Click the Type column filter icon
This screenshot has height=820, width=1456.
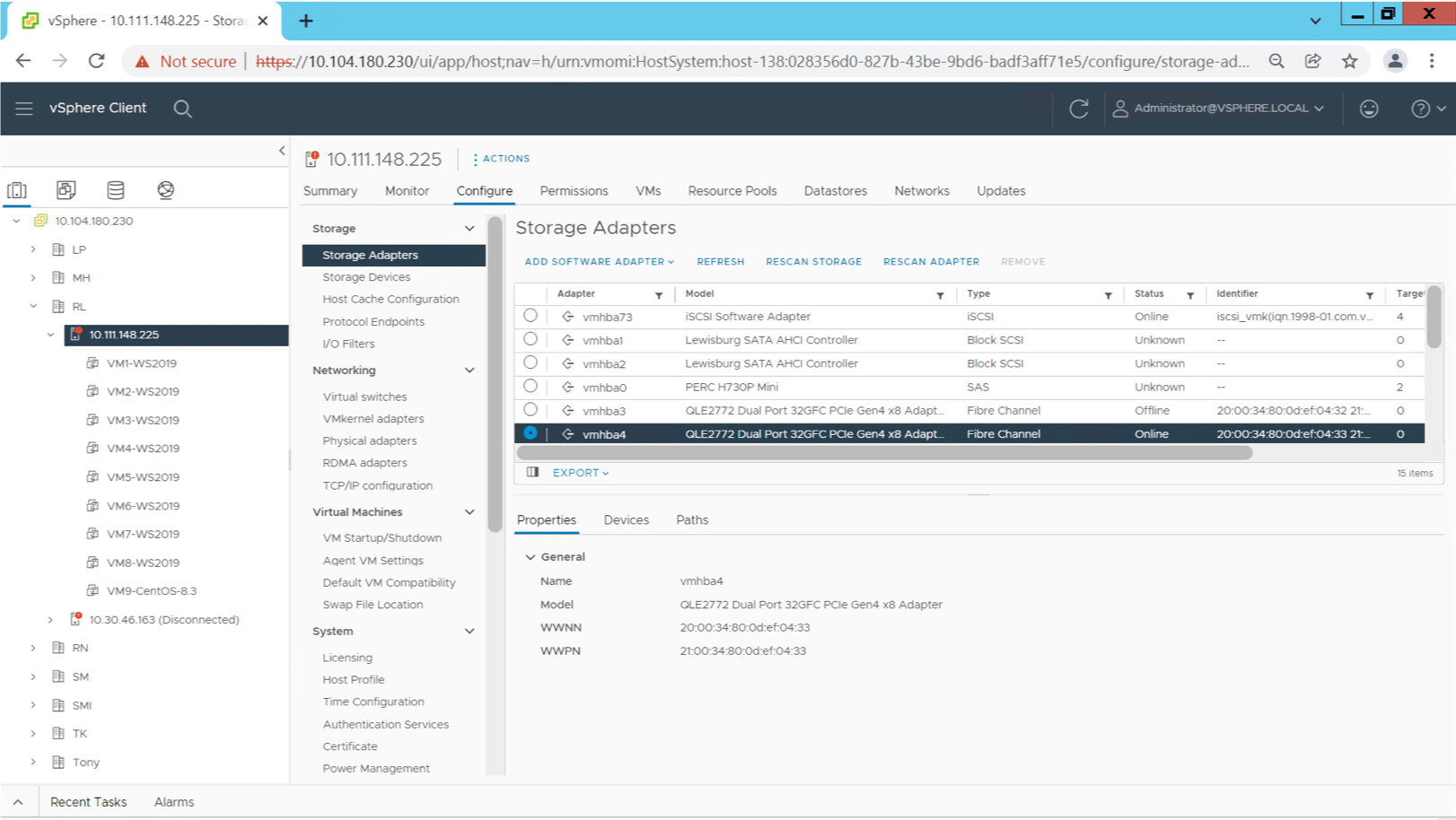(1108, 295)
